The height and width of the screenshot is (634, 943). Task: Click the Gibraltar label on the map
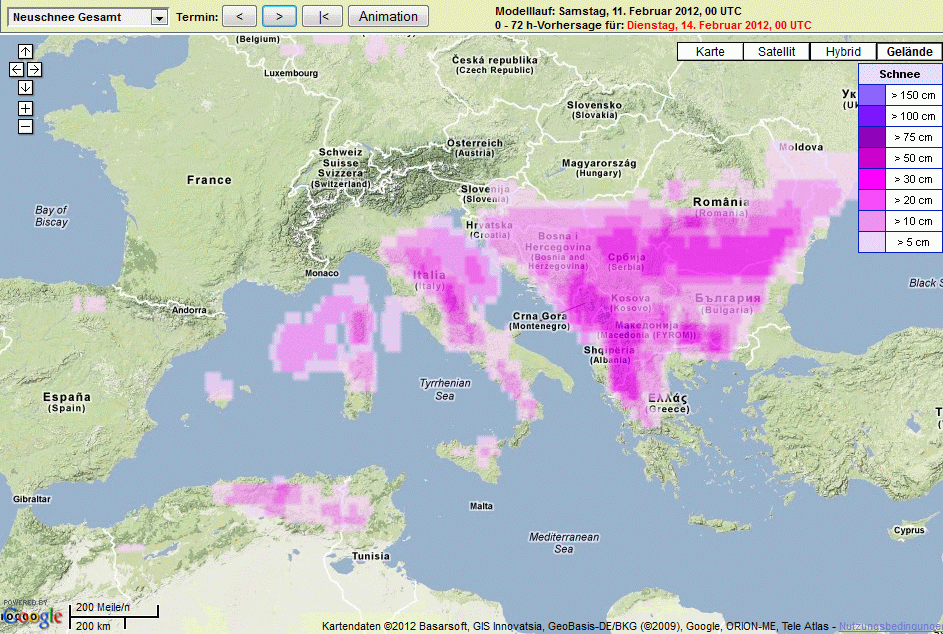[32, 499]
